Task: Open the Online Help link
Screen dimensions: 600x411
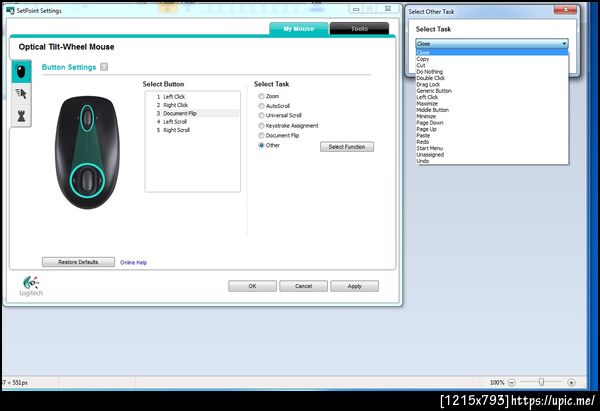Action: coord(134,263)
